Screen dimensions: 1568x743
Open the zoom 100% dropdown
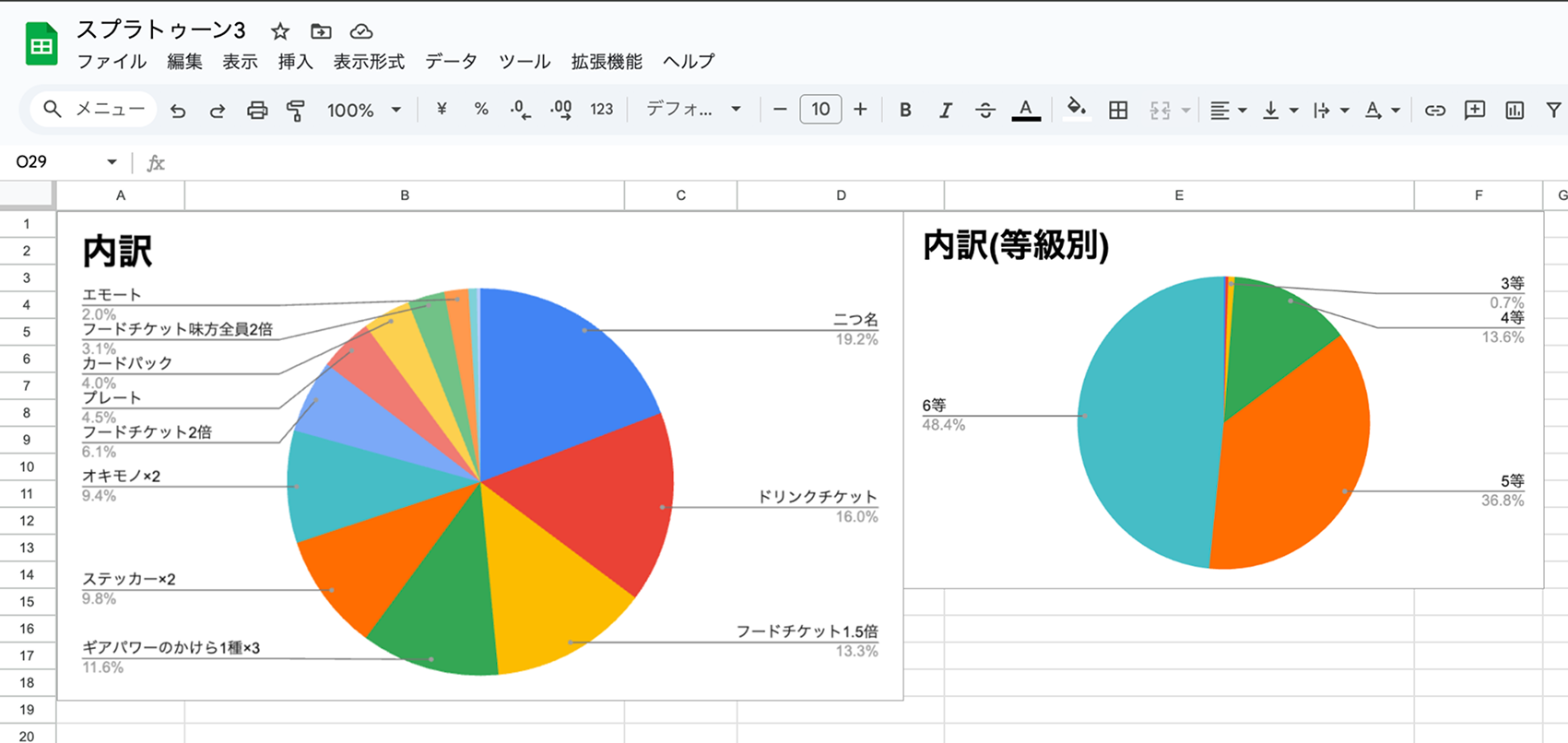click(364, 111)
